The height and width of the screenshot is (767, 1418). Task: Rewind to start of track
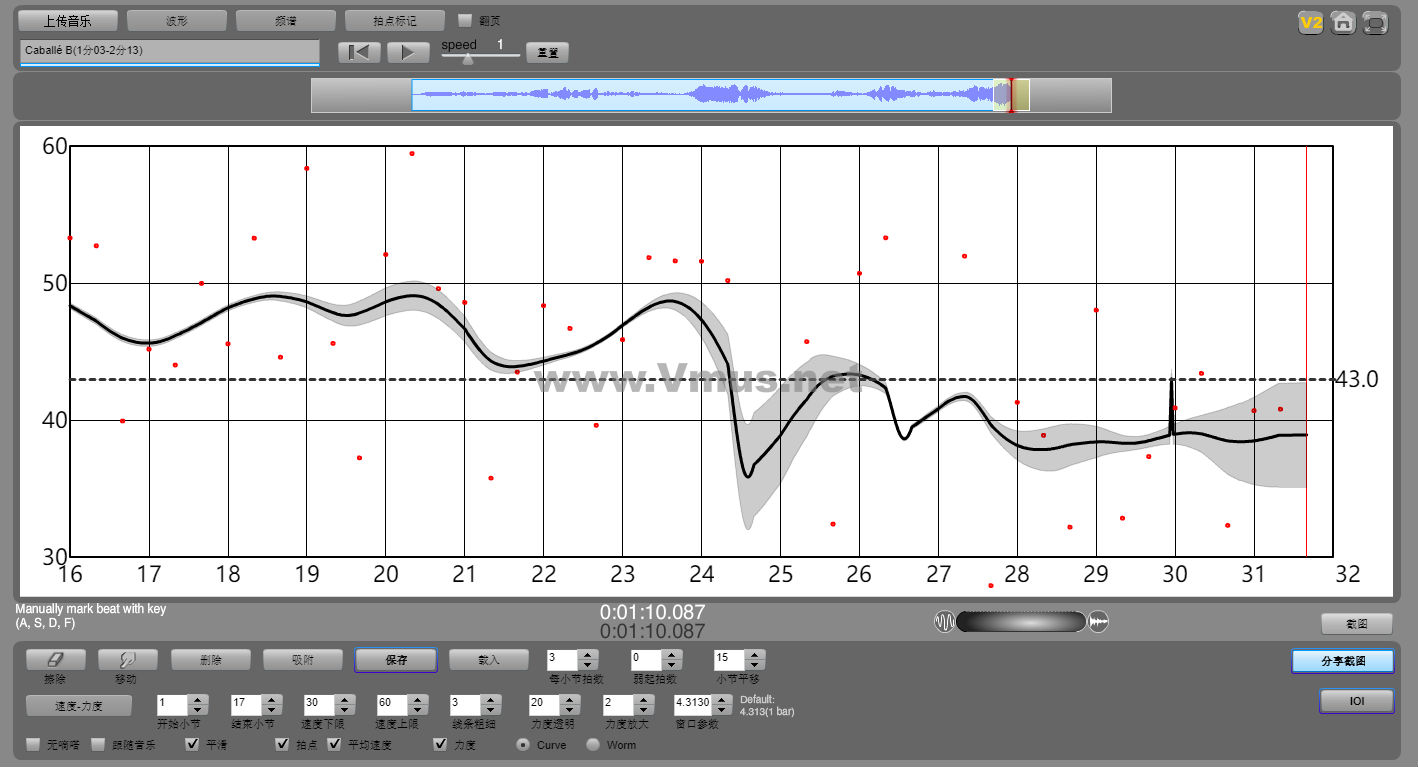(x=359, y=52)
